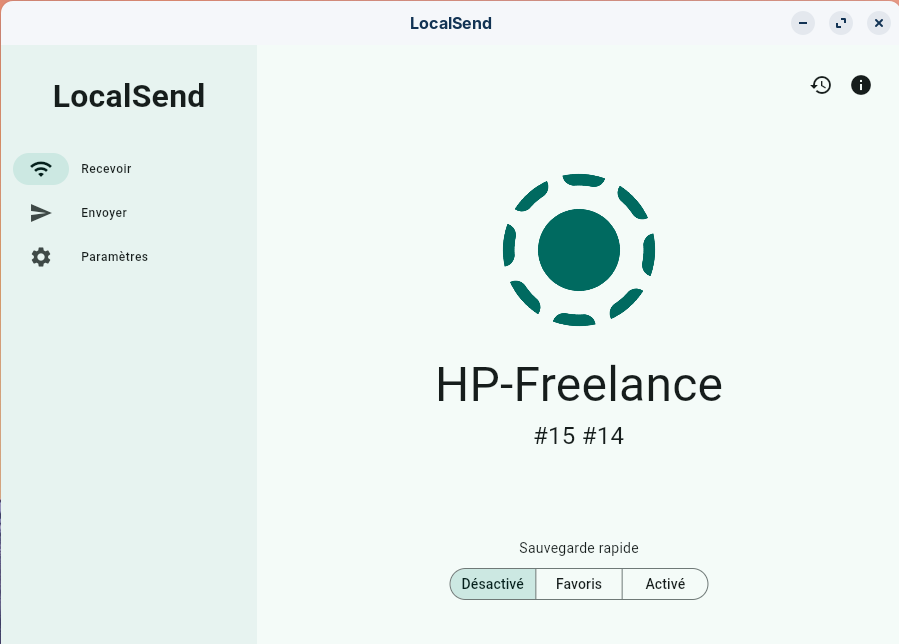
Task: Open the transfer history clock icon
Action: click(821, 85)
